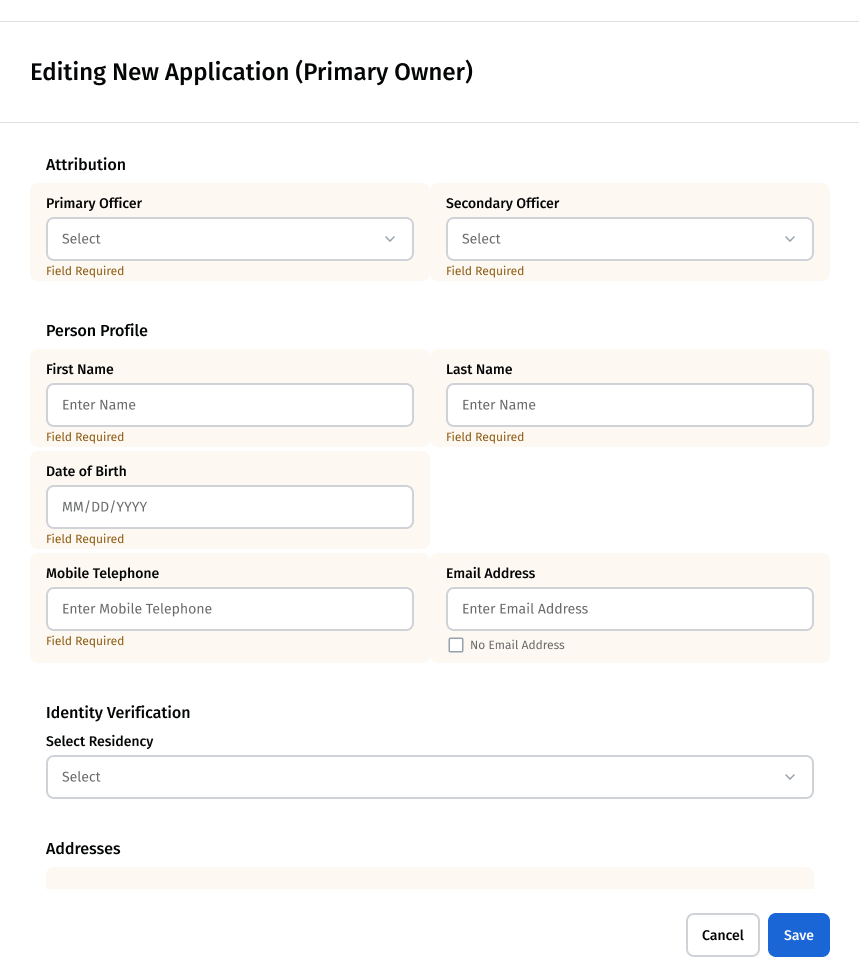Screen dimensions: 859x976
Task: Click into the Last Name text box
Action: coord(629,405)
